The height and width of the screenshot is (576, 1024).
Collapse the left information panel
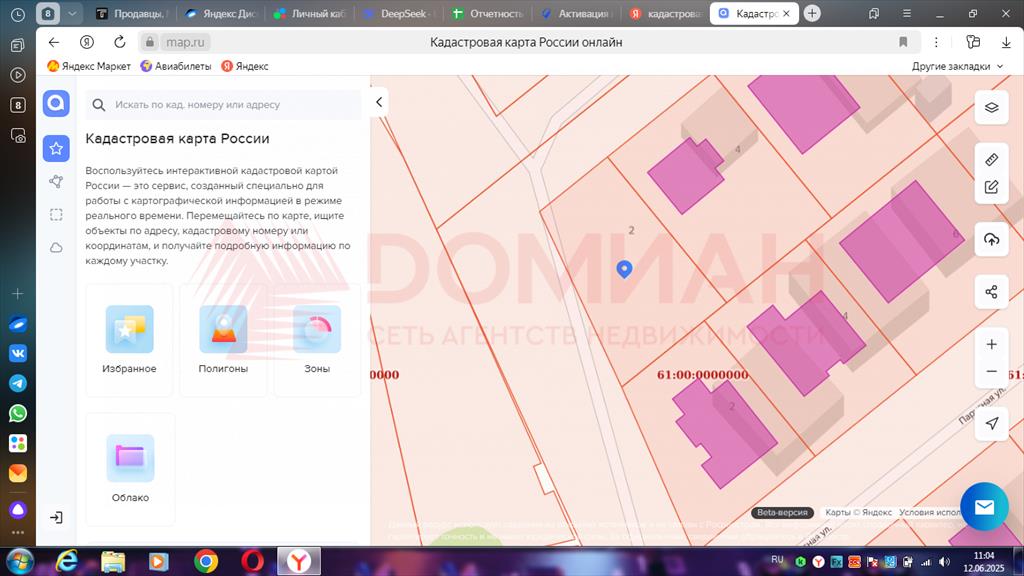point(379,102)
